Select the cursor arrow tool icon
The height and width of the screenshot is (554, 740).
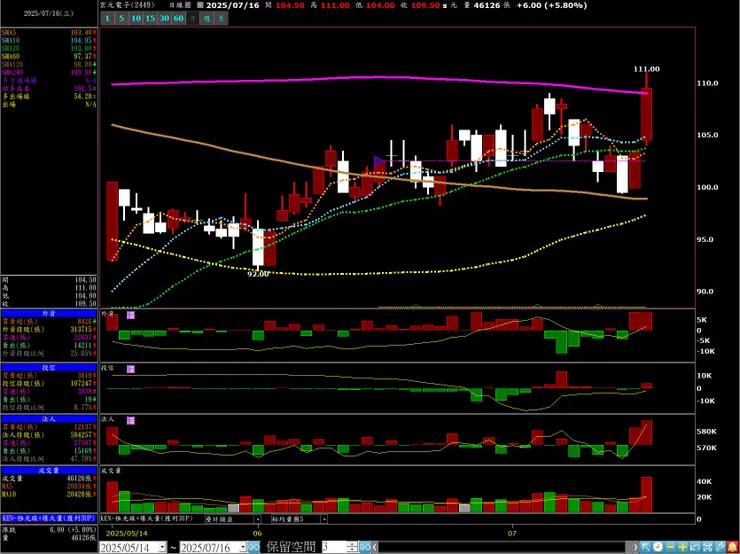(x=645, y=547)
